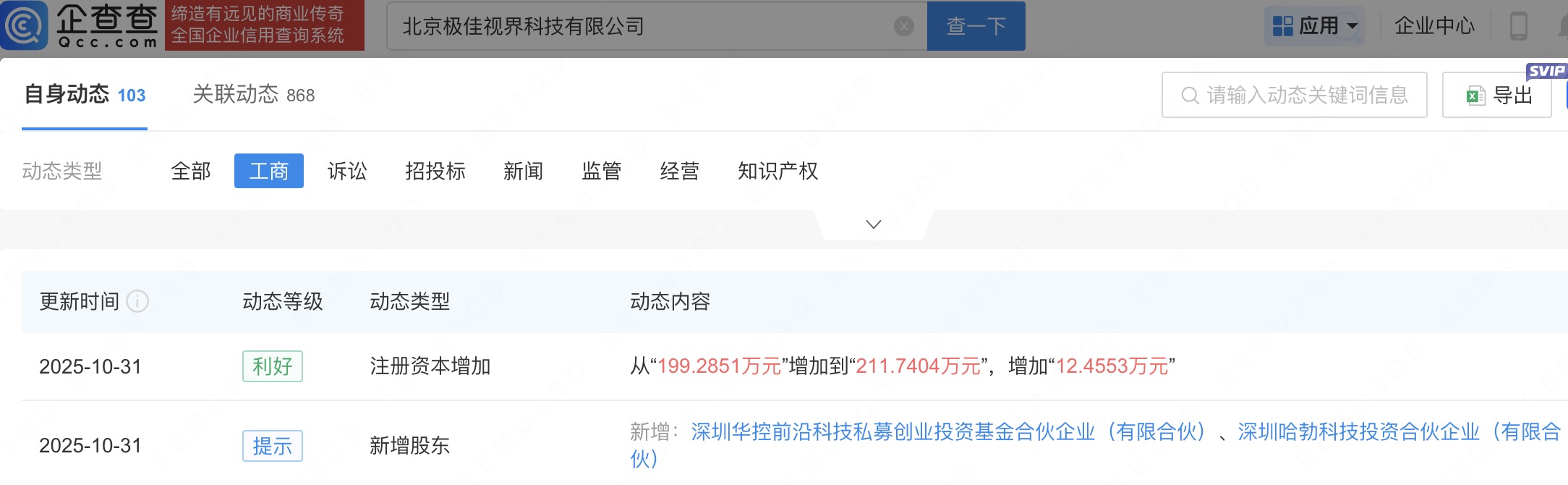This screenshot has width=1568, height=485.
Task: Focus the 请输入动态关键词信息 search field
Action: [1295, 95]
